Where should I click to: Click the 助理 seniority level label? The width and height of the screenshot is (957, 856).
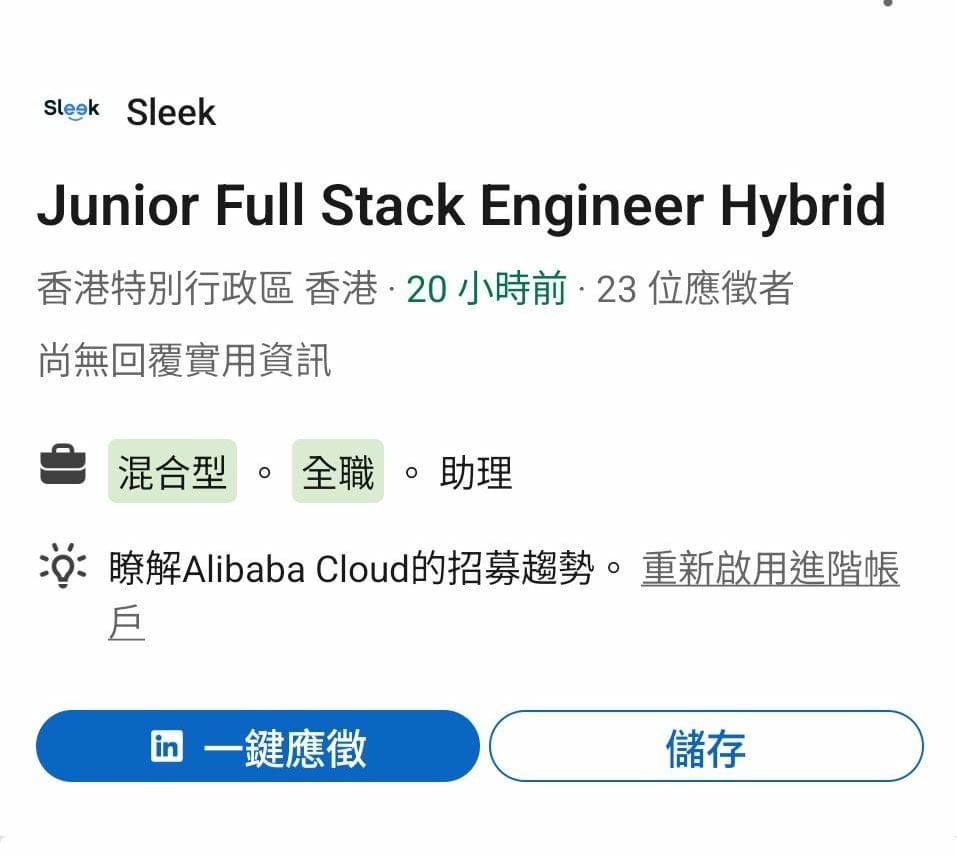pyautogui.click(x=476, y=472)
